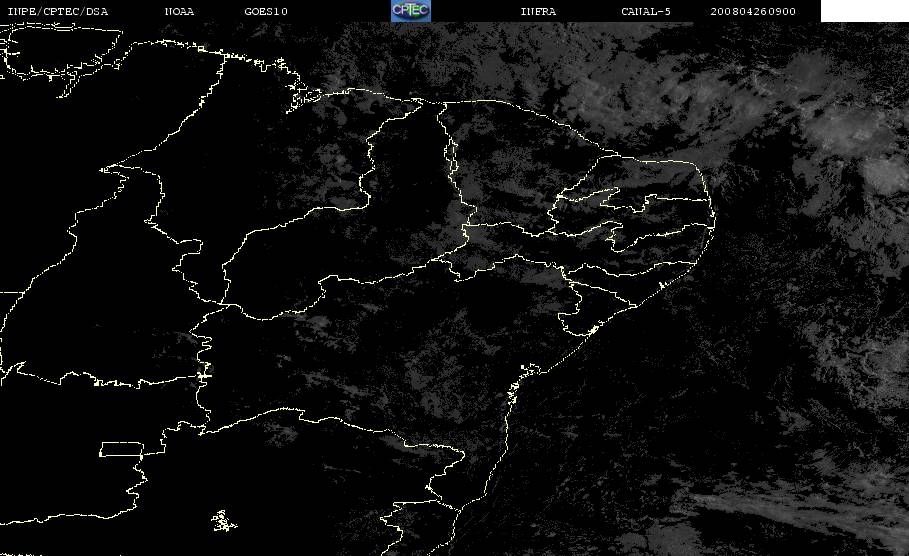This screenshot has width=909, height=556.
Task: Click the small island cluster outline at bottom
Action: click(223, 521)
